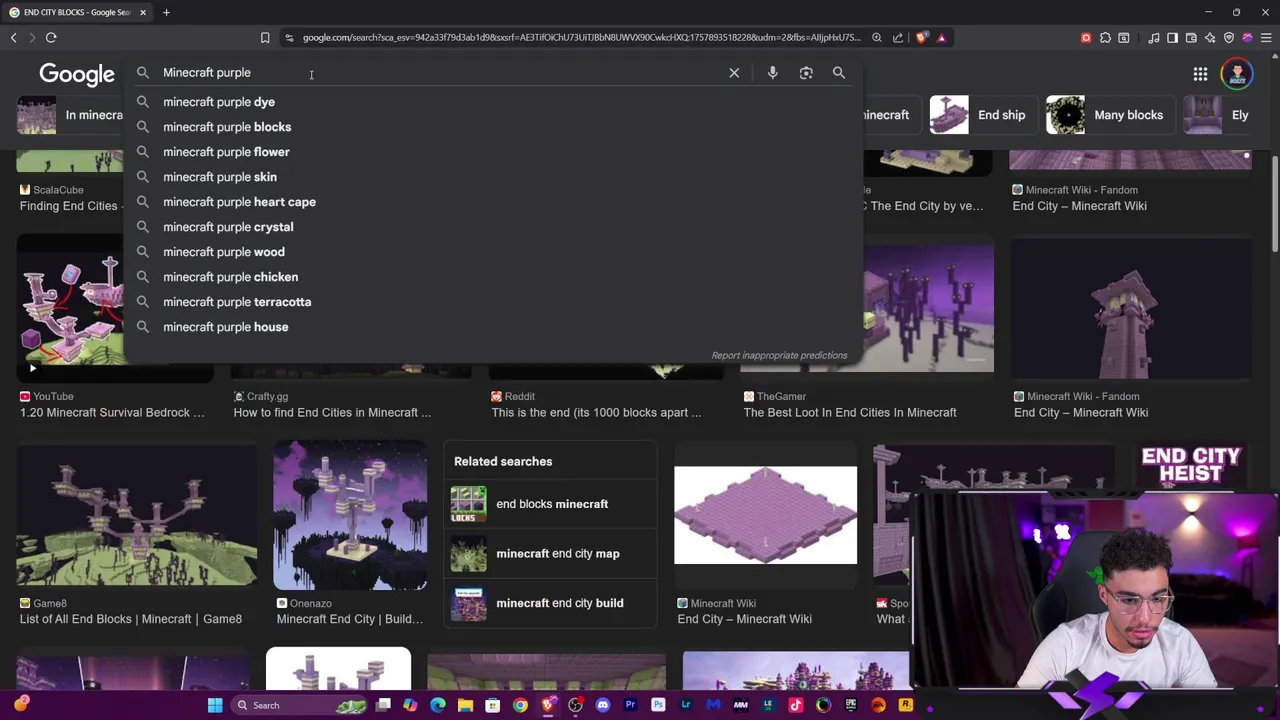
Task: Open the red recorder extension
Action: click(x=1086, y=38)
